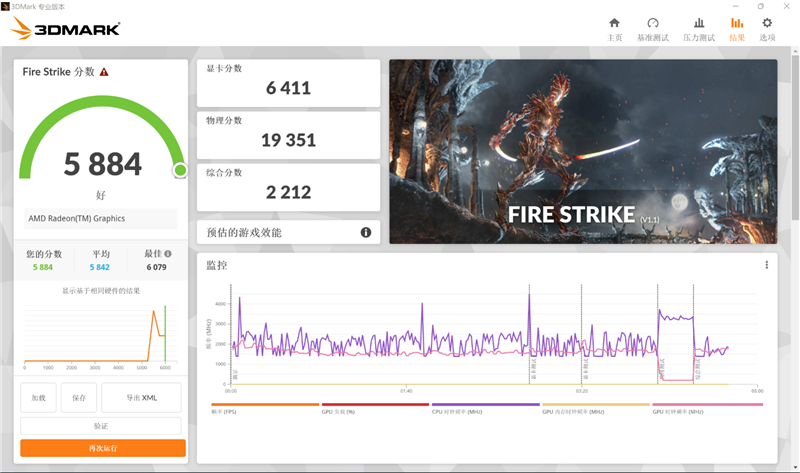Click the info icon beside 预估的游戏效能
This screenshot has height=473, width=800.
[x=366, y=233]
